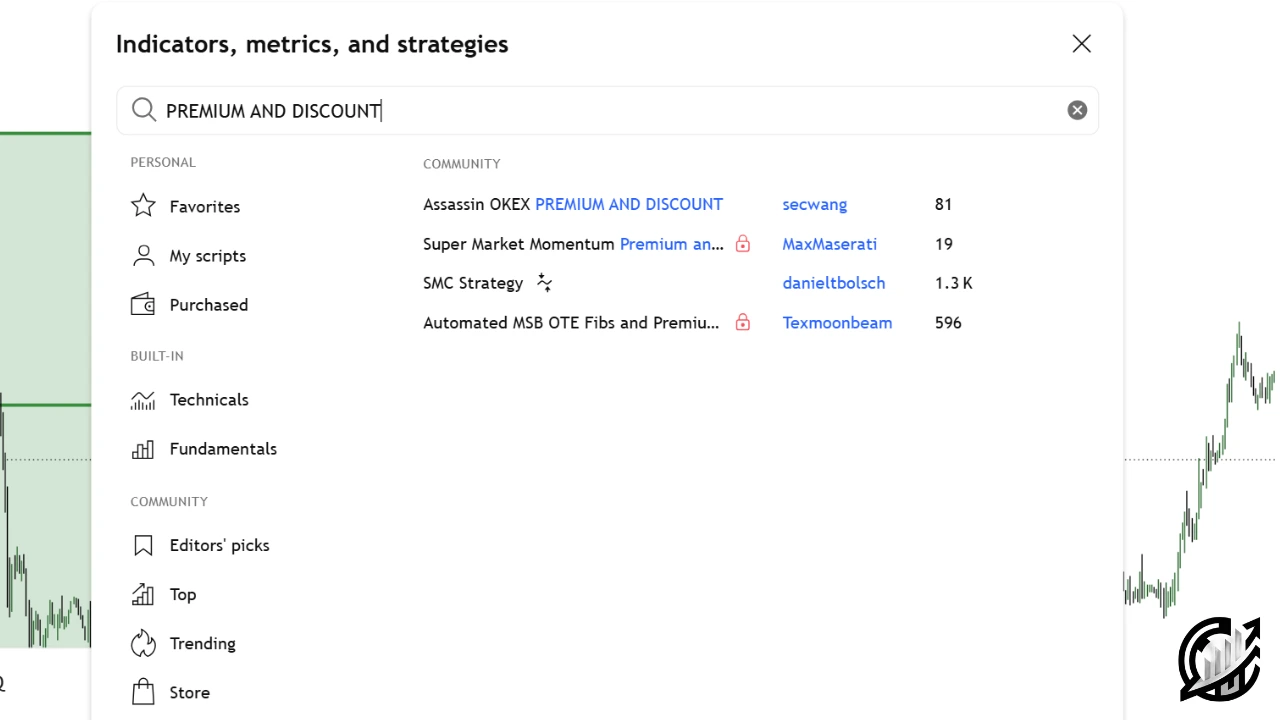
Task: Click the lock icon beside Automated MSB OTE
Action: [743, 322]
